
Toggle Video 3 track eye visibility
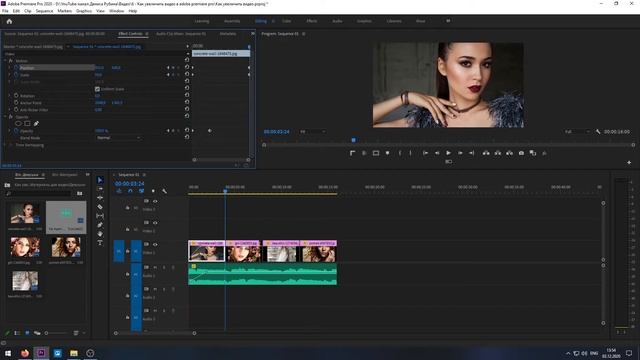(x=155, y=201)
